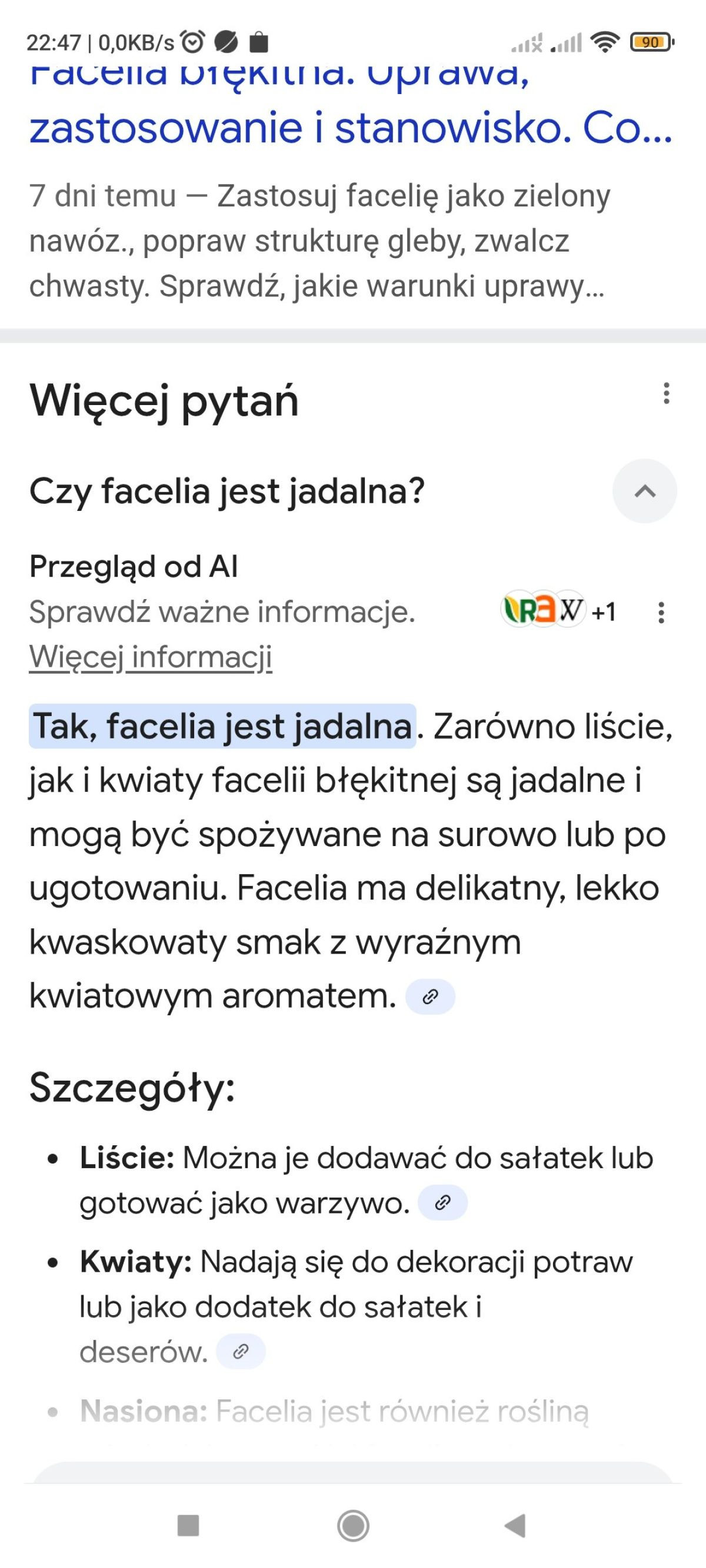
Task: Tap battery indicator in status bar
Action: pos(651,42)
